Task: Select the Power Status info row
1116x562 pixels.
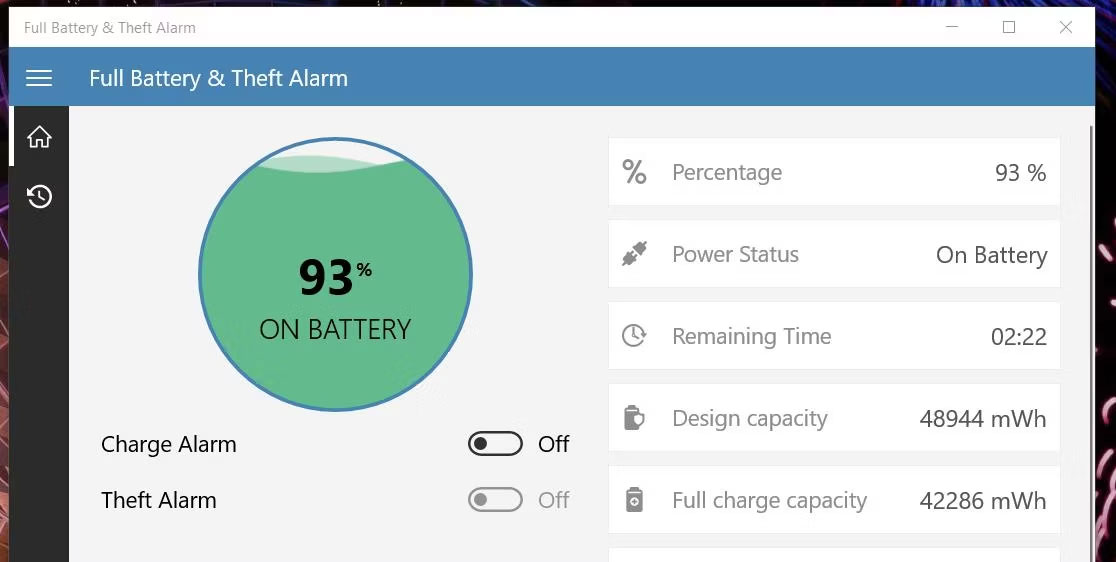Action: click(834, 254)
